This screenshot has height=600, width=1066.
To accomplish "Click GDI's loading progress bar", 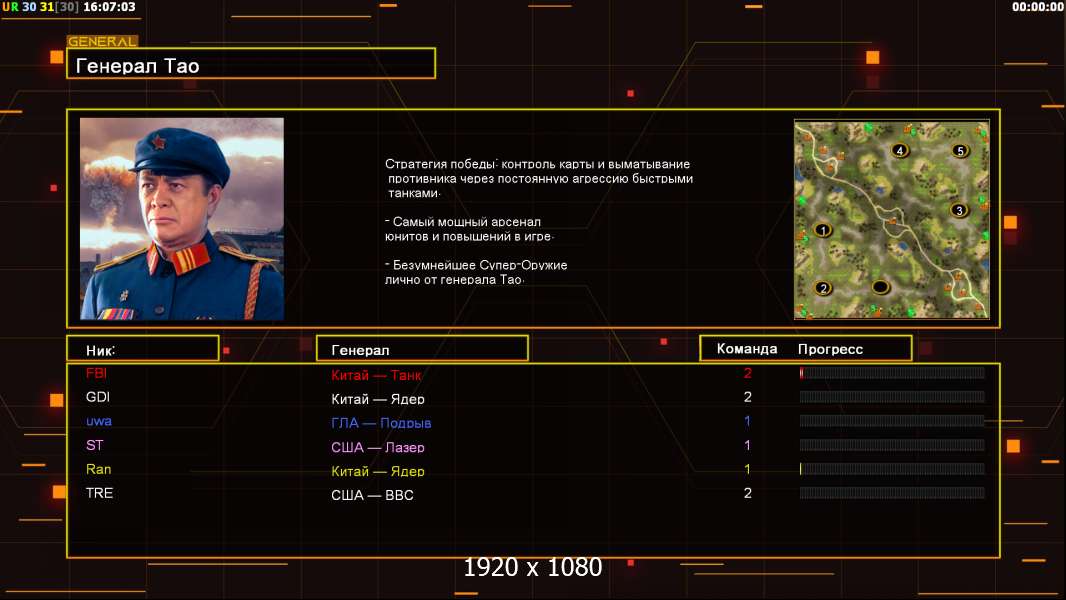I will pos(892,397).
